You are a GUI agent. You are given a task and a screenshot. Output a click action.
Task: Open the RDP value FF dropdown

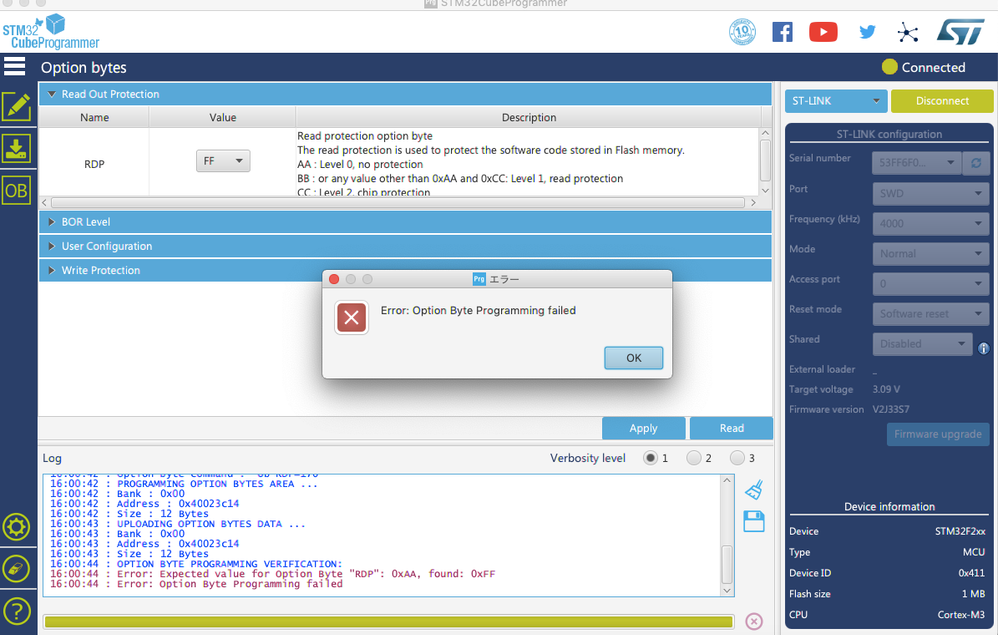point(223,161)
